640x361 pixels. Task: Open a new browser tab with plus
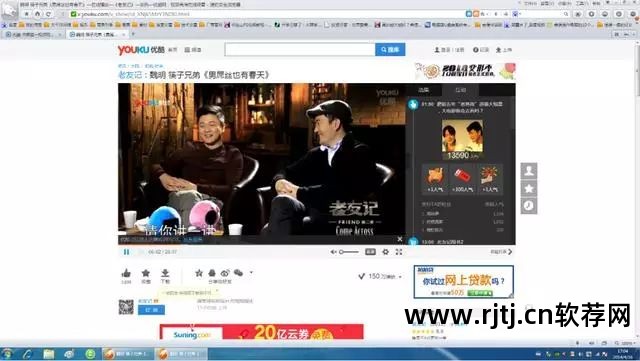click(133, 35)
